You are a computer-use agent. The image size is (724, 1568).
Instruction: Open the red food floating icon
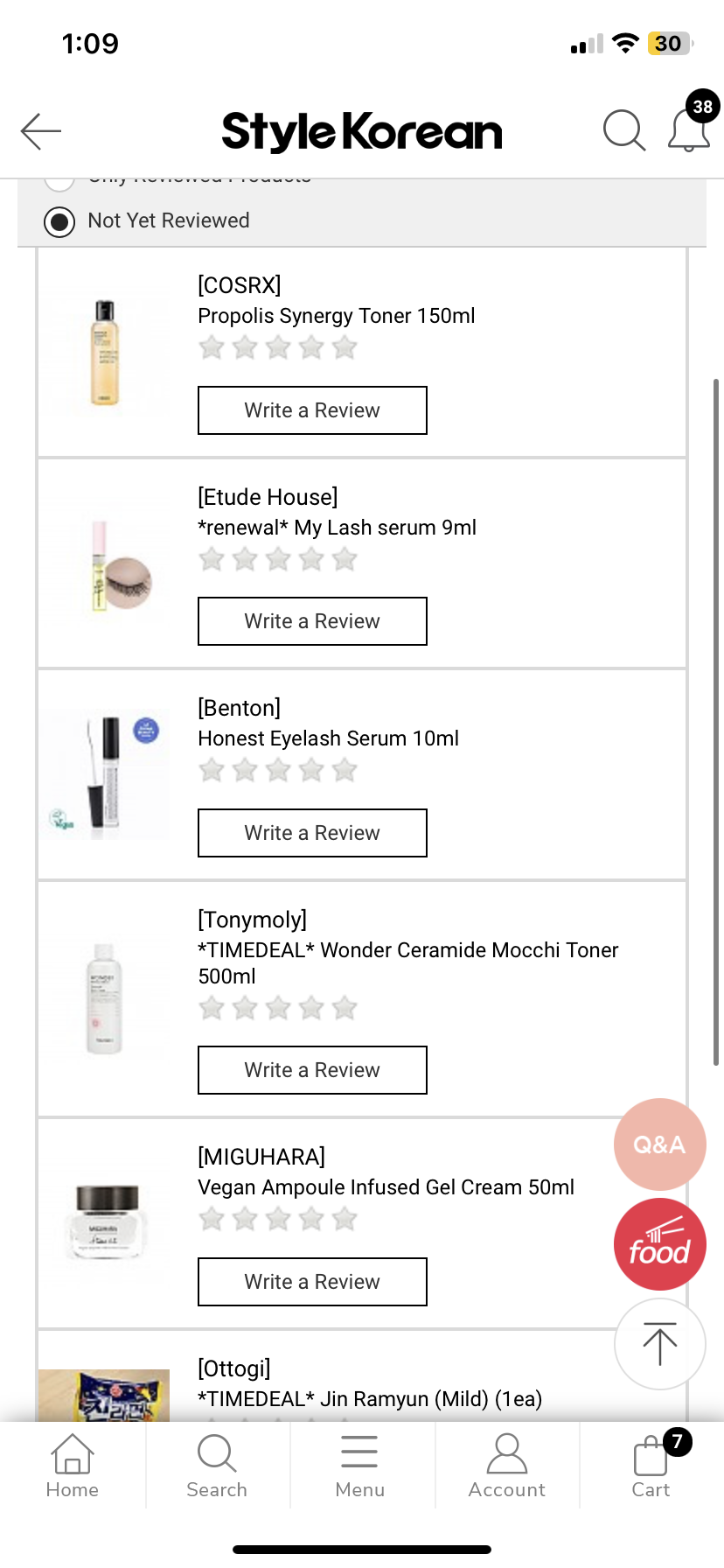click(x=659, y=1244)
